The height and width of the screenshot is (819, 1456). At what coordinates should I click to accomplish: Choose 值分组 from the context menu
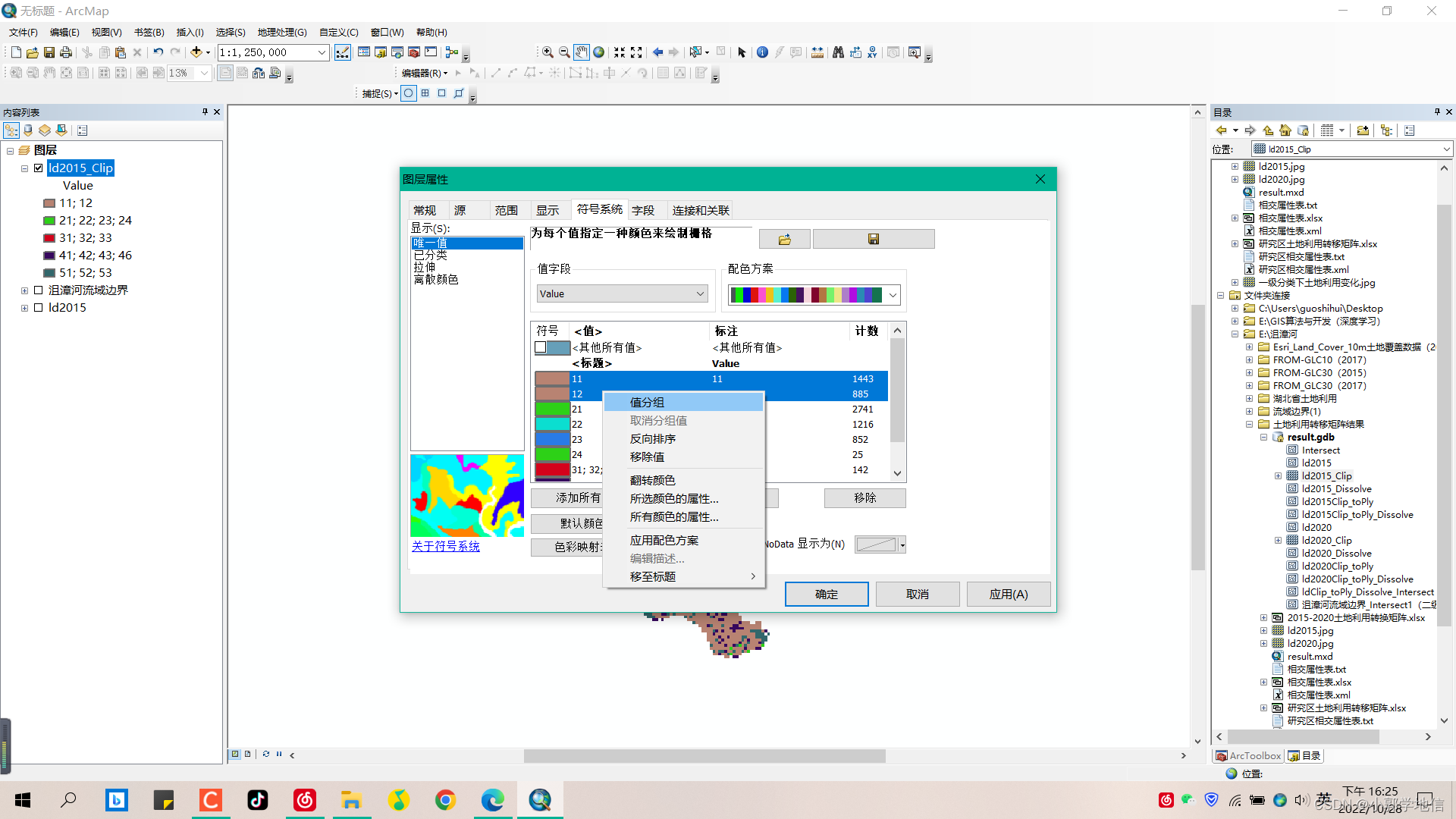coord(647,403)
